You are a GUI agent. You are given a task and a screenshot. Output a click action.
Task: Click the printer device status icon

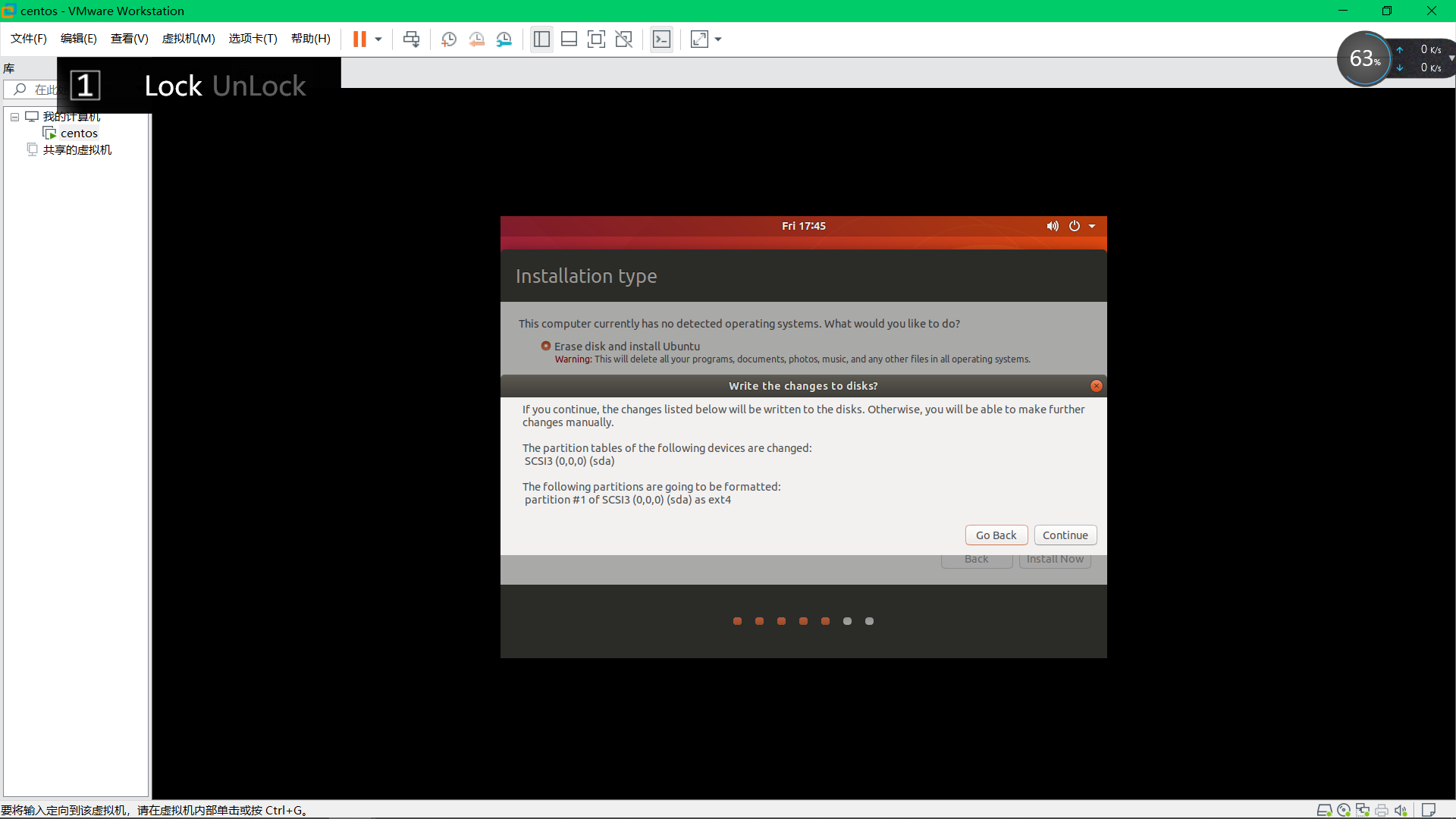pyautogui.click(x=1382, y=810)
